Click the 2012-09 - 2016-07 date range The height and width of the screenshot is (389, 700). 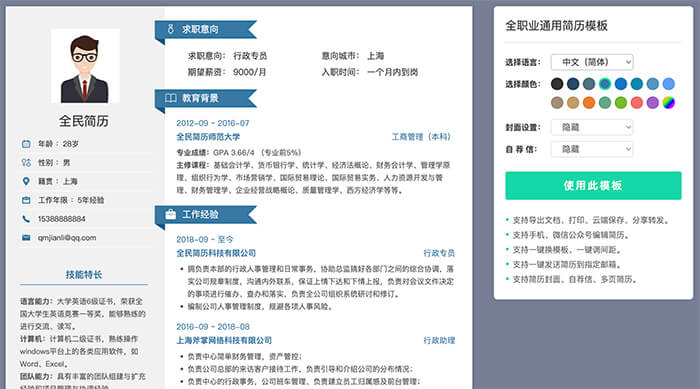point(212,123)
